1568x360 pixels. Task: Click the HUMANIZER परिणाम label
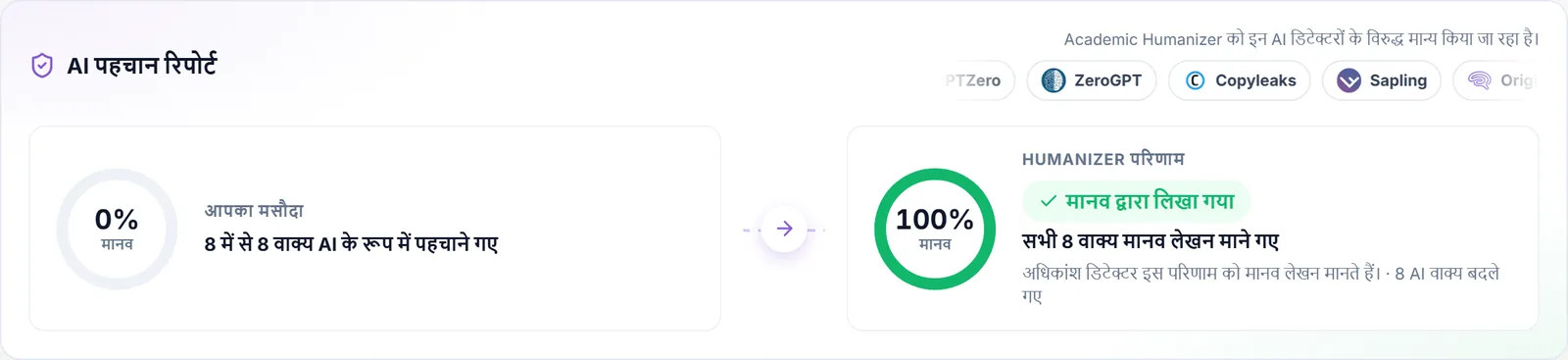coord(1103,159)
